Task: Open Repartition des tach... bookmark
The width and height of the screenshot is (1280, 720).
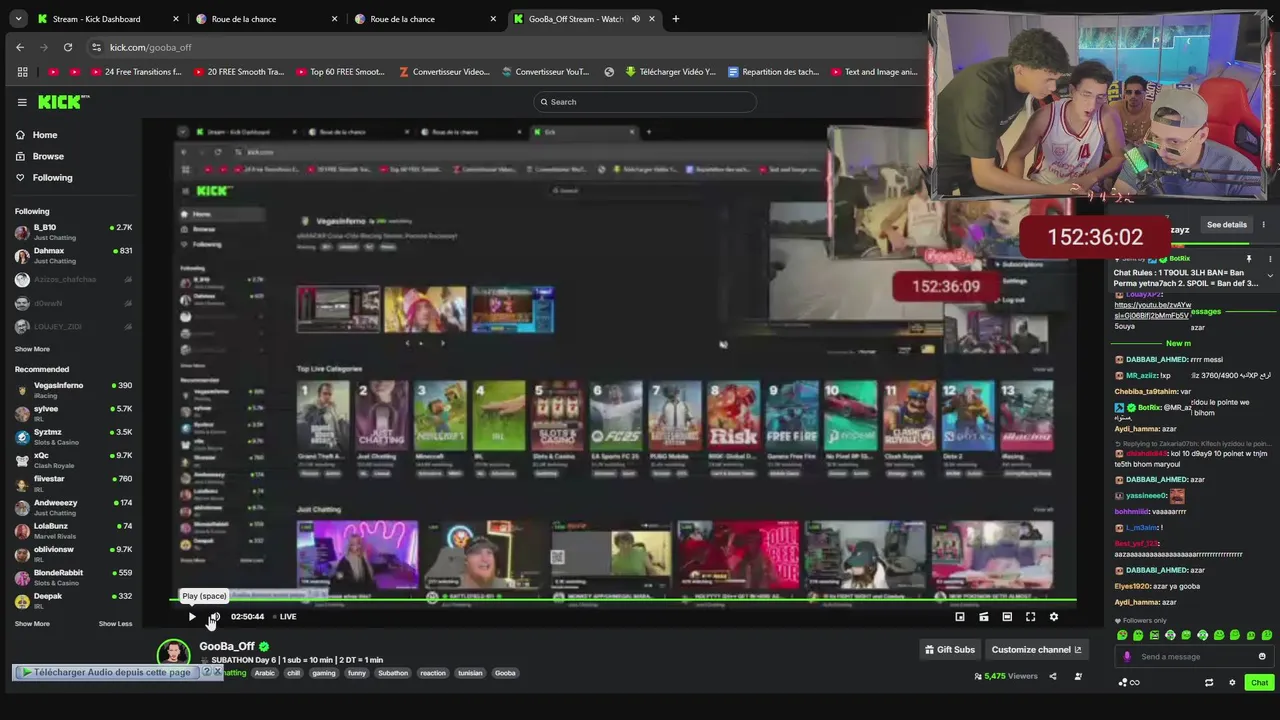Action: (x=774, y=72)
